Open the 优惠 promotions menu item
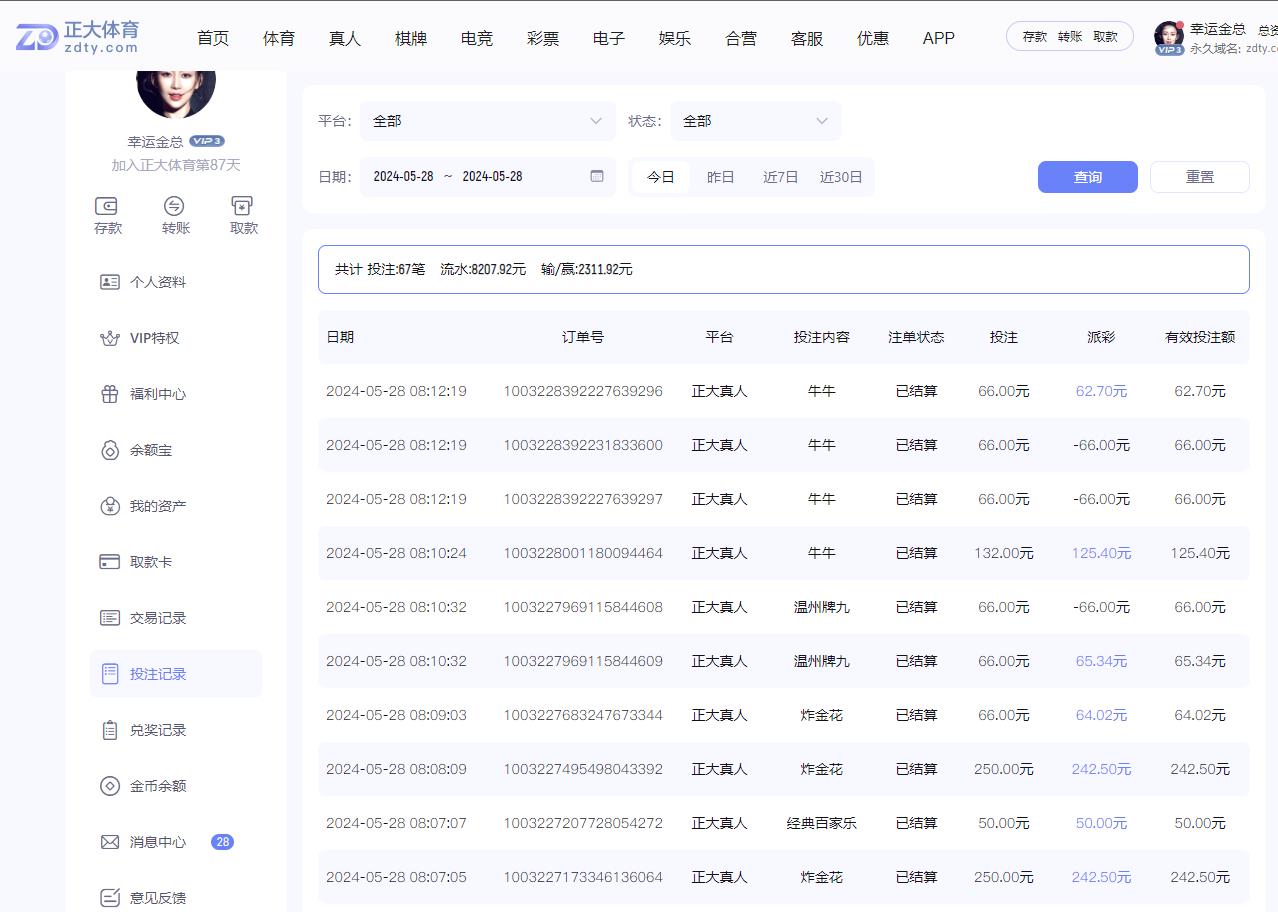The image size is (1278, 912). [872, 38]
